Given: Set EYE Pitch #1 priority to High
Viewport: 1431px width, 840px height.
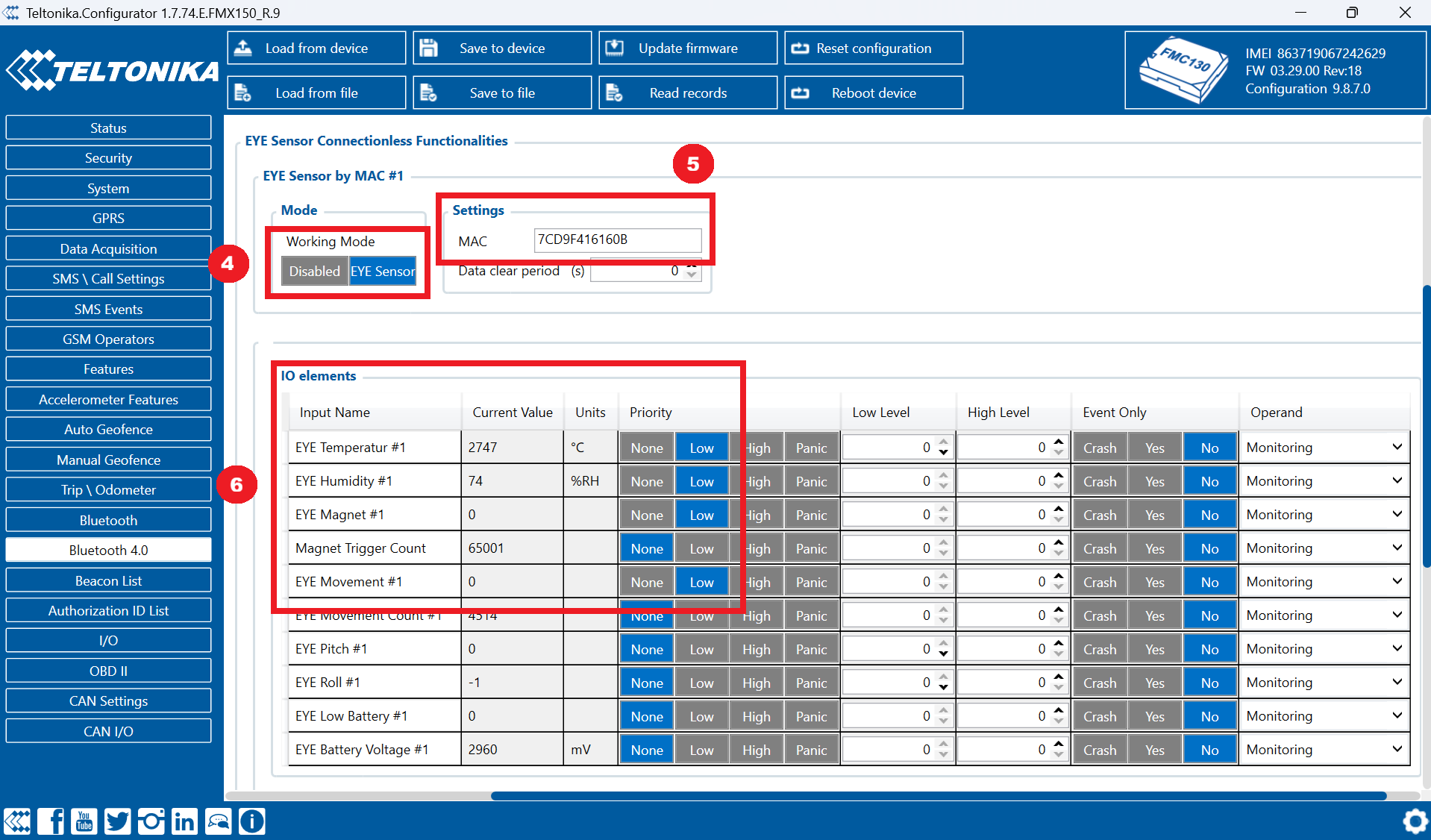Looking at the screenshot, I should [756, 650].
